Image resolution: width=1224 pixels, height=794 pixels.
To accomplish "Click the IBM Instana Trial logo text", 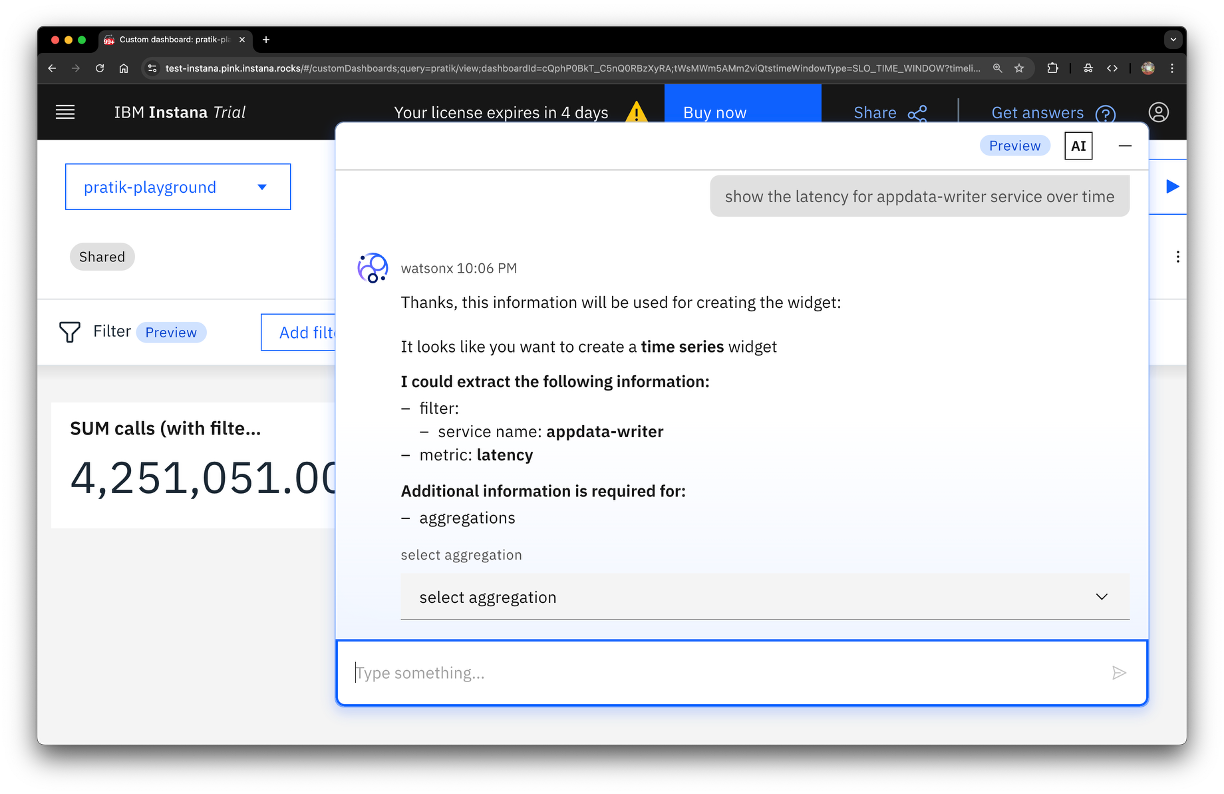I will (x=180, y=112).
